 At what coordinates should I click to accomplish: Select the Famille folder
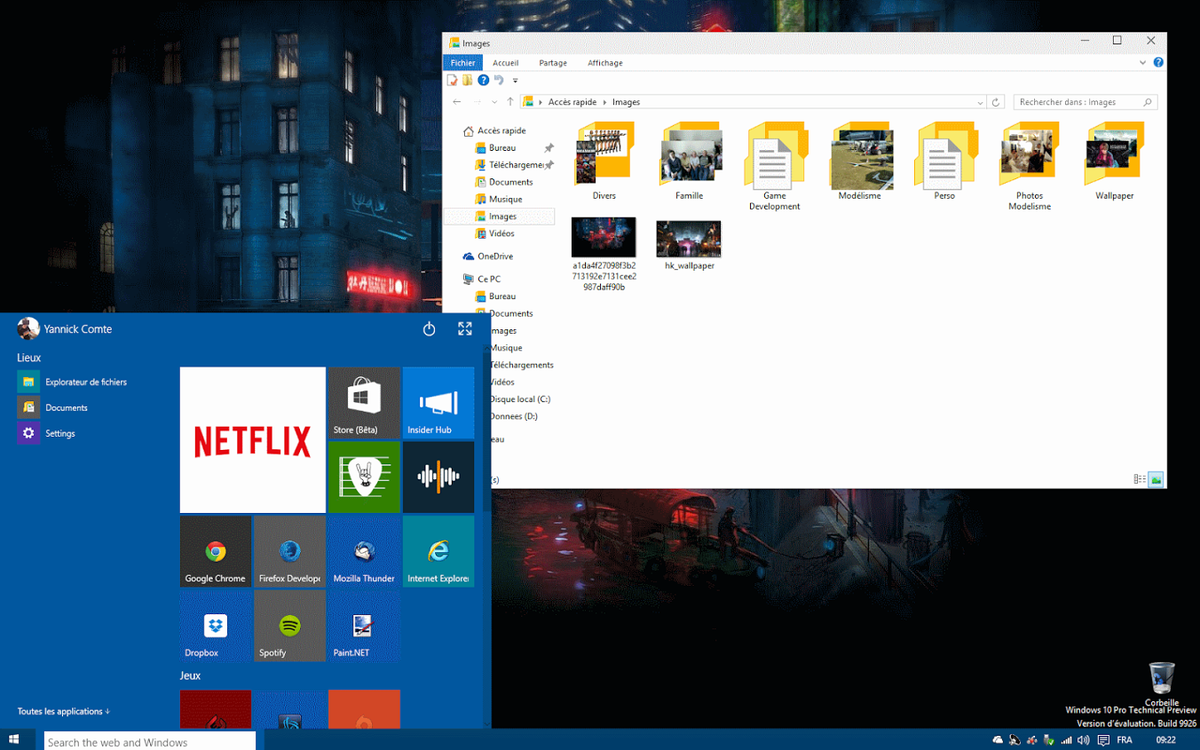tap(689, 163)
